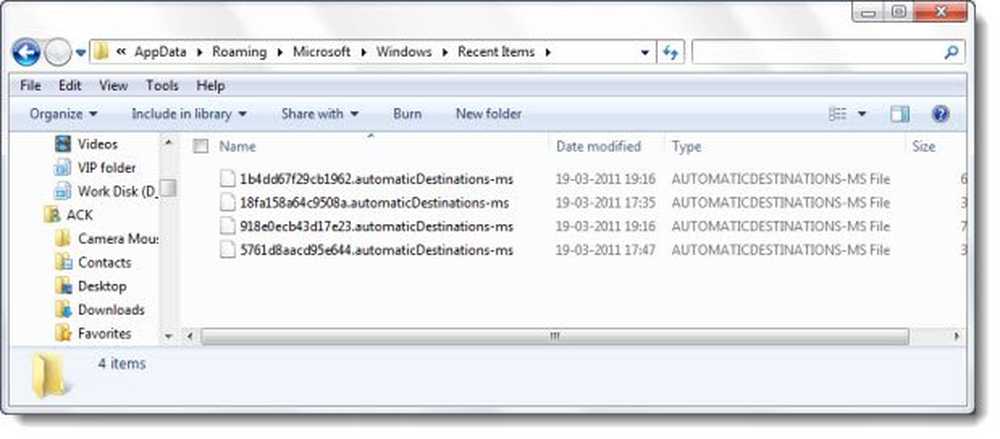Click the Forward navigation arrow button
1000x439 pixels.
click(58, 52)
